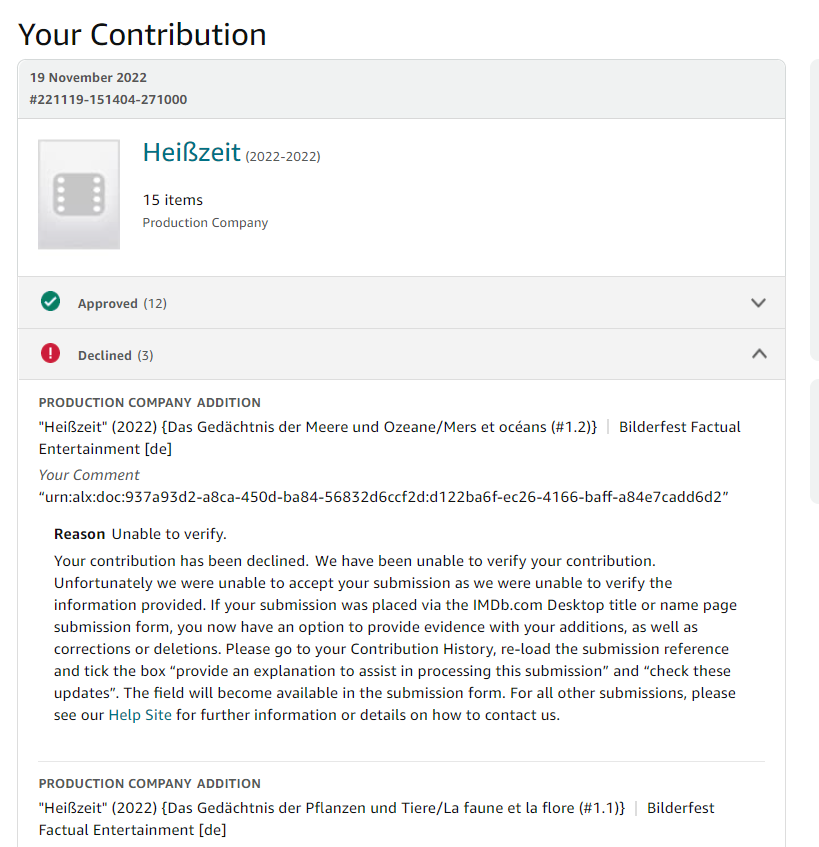Image resolution: width=819 pixels, height=847 pixels.
Task: Click the red Declined exclamation icon
Action: coord(51,354)
